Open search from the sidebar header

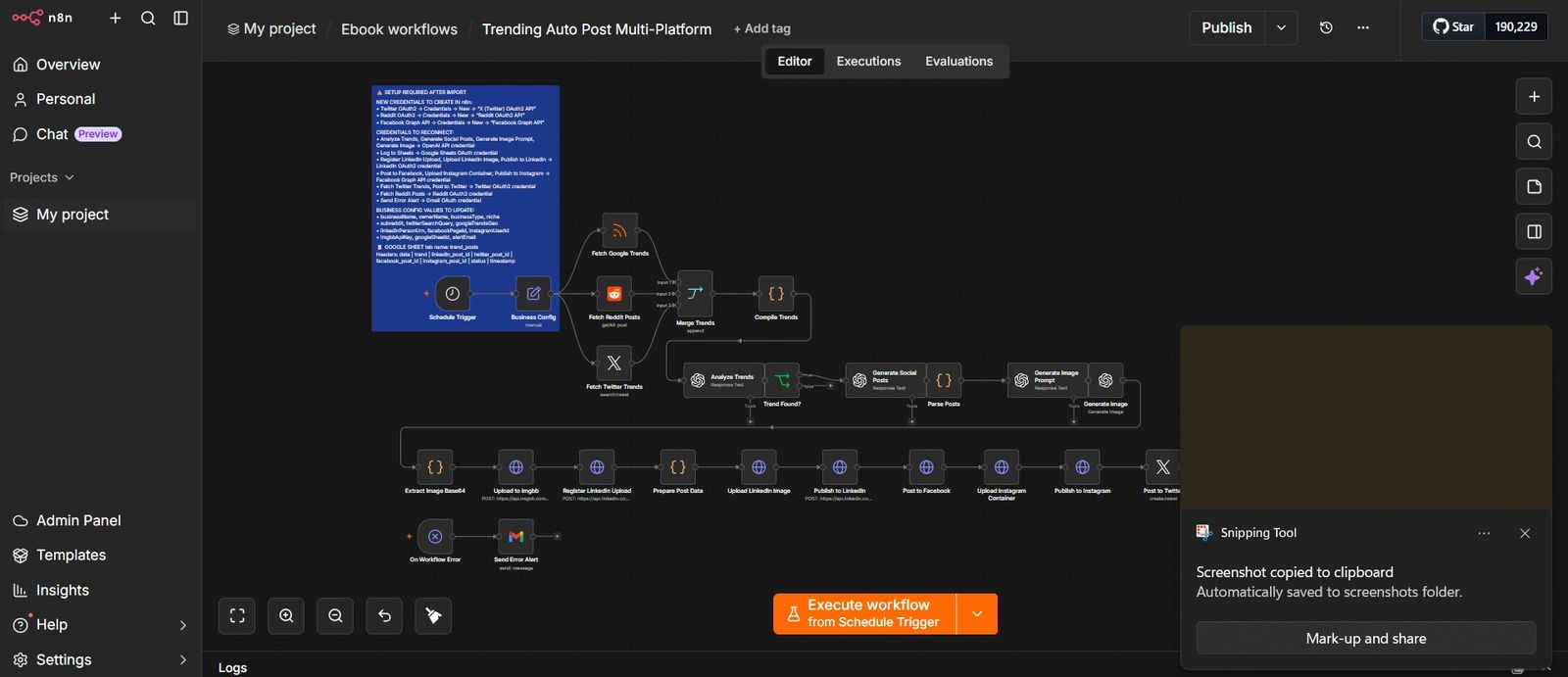point(148,18)
